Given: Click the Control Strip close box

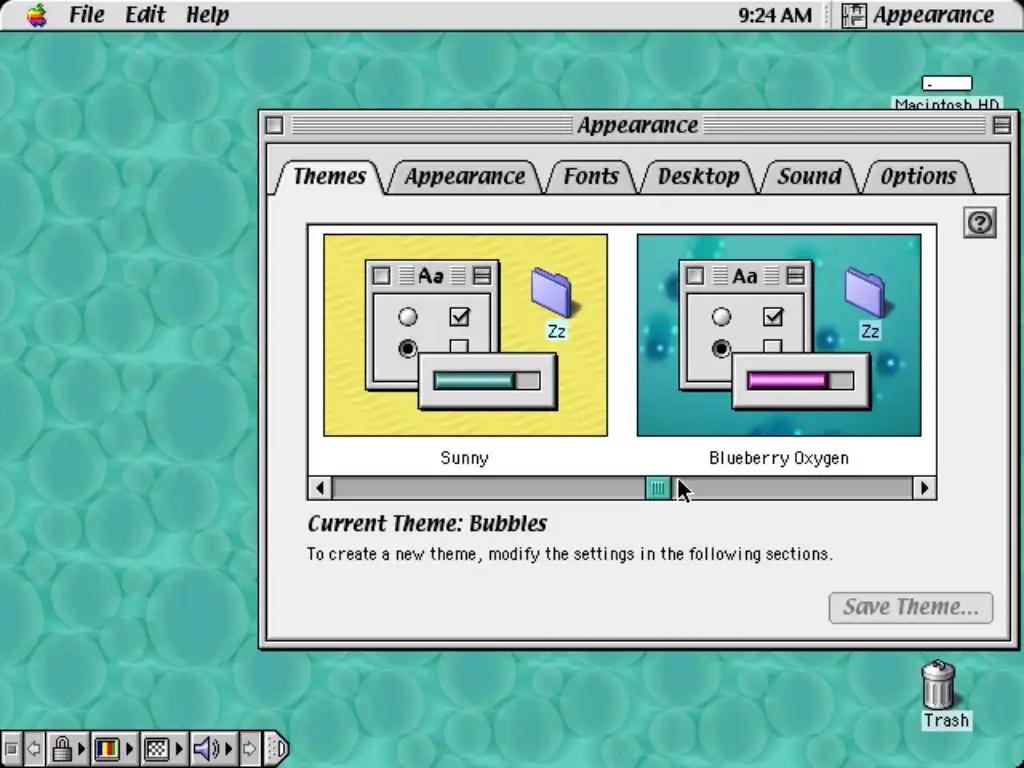Looking at the screenshot, I should pyautogui.click(x=11, y=748).
